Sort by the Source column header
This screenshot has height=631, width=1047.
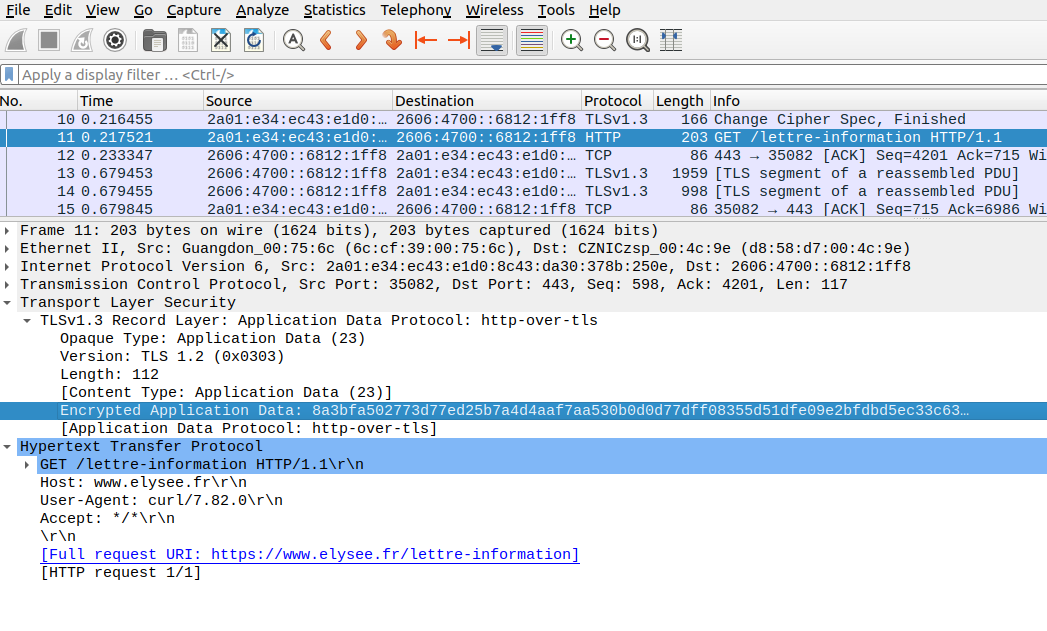point(298,101)
